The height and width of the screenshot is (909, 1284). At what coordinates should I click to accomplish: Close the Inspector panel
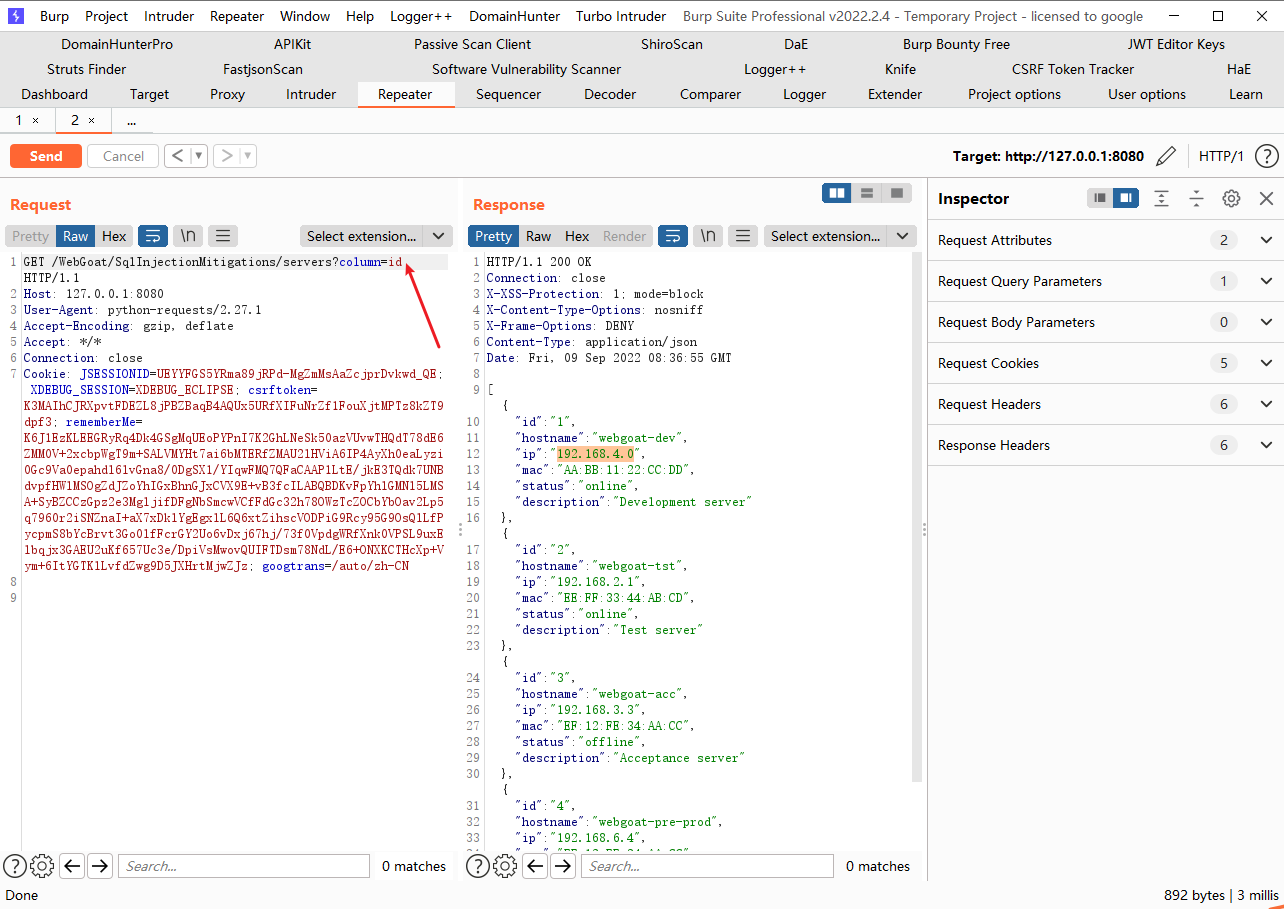(1266, 198)
